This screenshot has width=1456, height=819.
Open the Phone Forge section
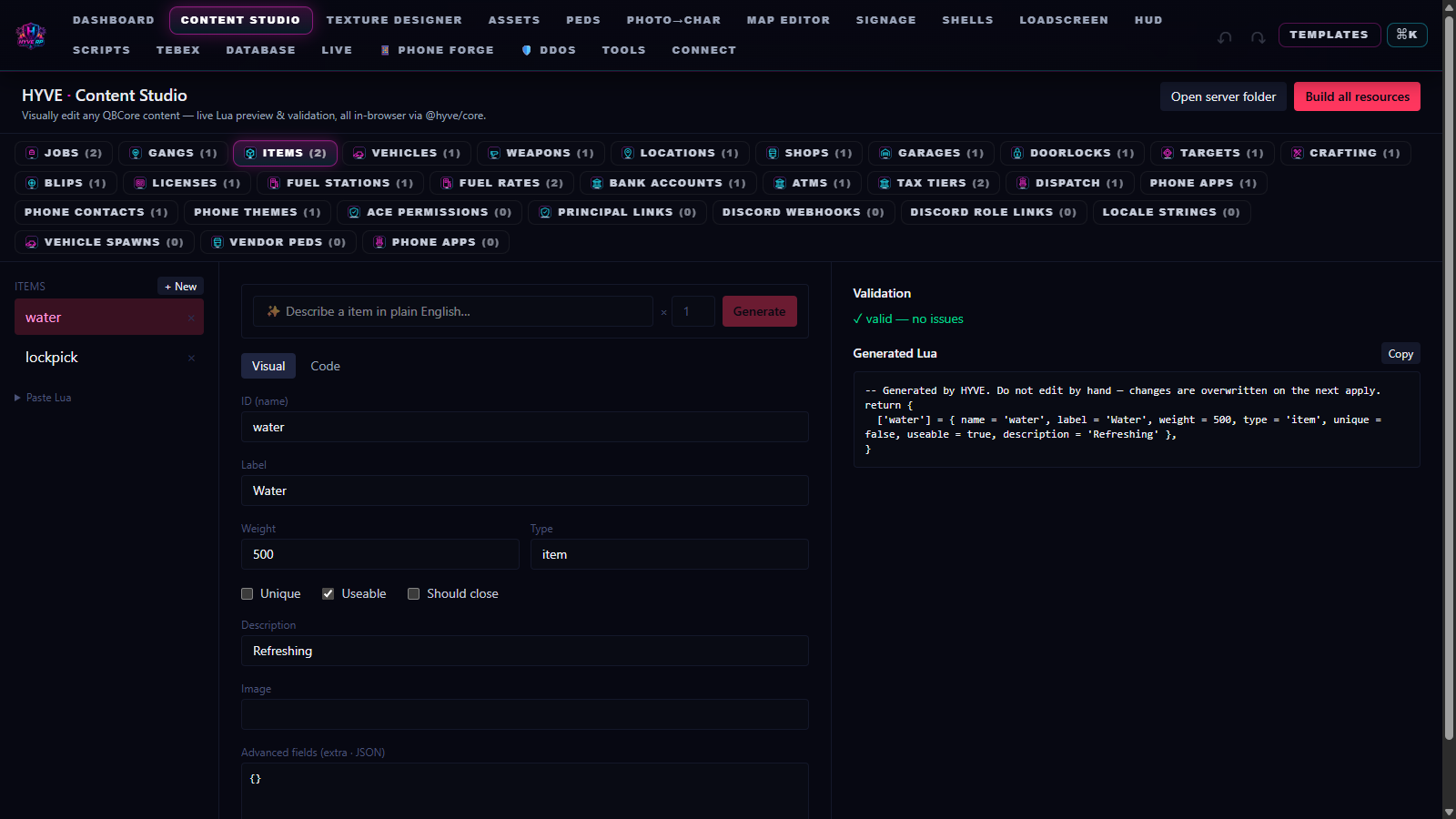coord(437,50)
